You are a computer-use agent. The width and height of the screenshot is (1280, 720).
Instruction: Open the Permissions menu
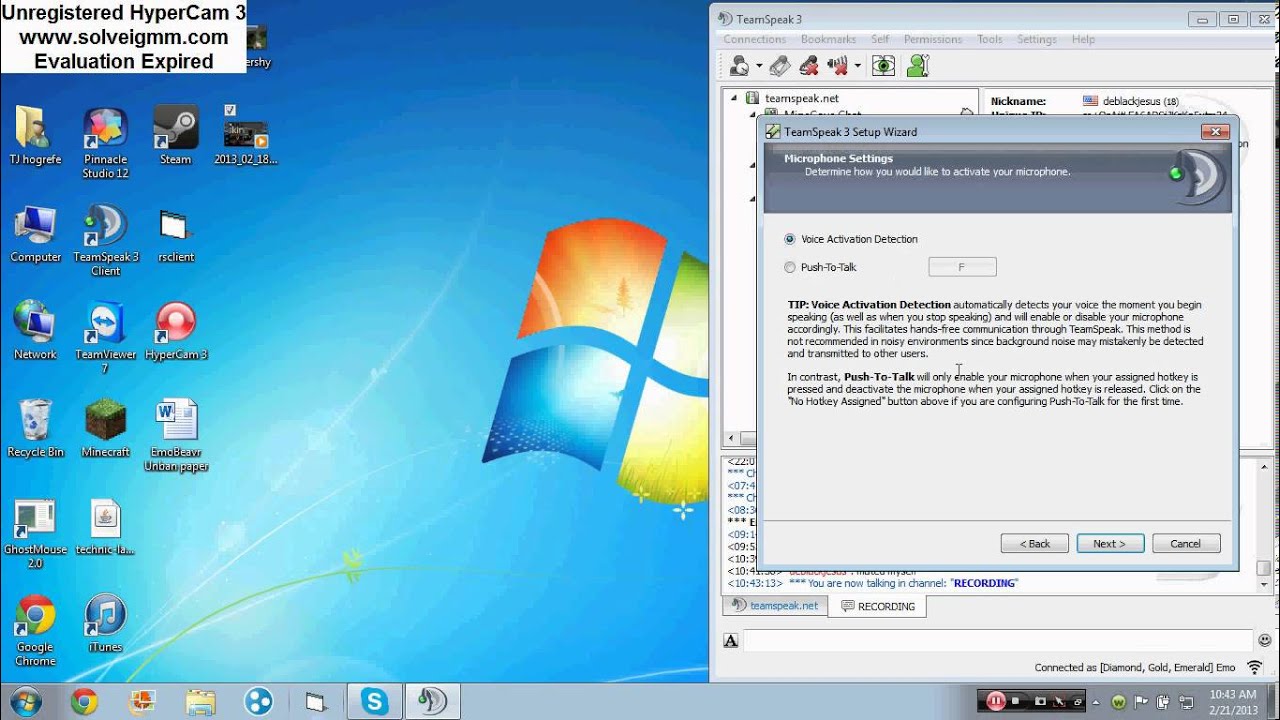coord(933,39)
